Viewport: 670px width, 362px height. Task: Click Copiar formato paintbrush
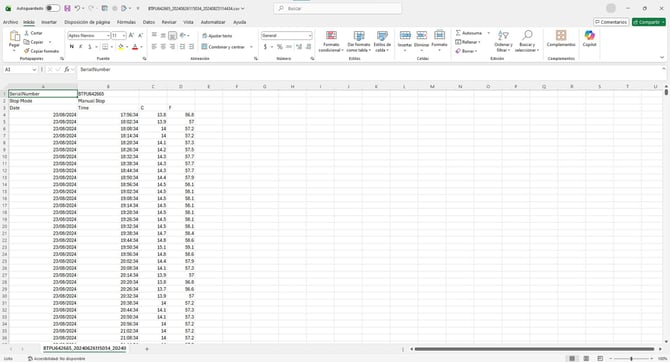(41, 51)
